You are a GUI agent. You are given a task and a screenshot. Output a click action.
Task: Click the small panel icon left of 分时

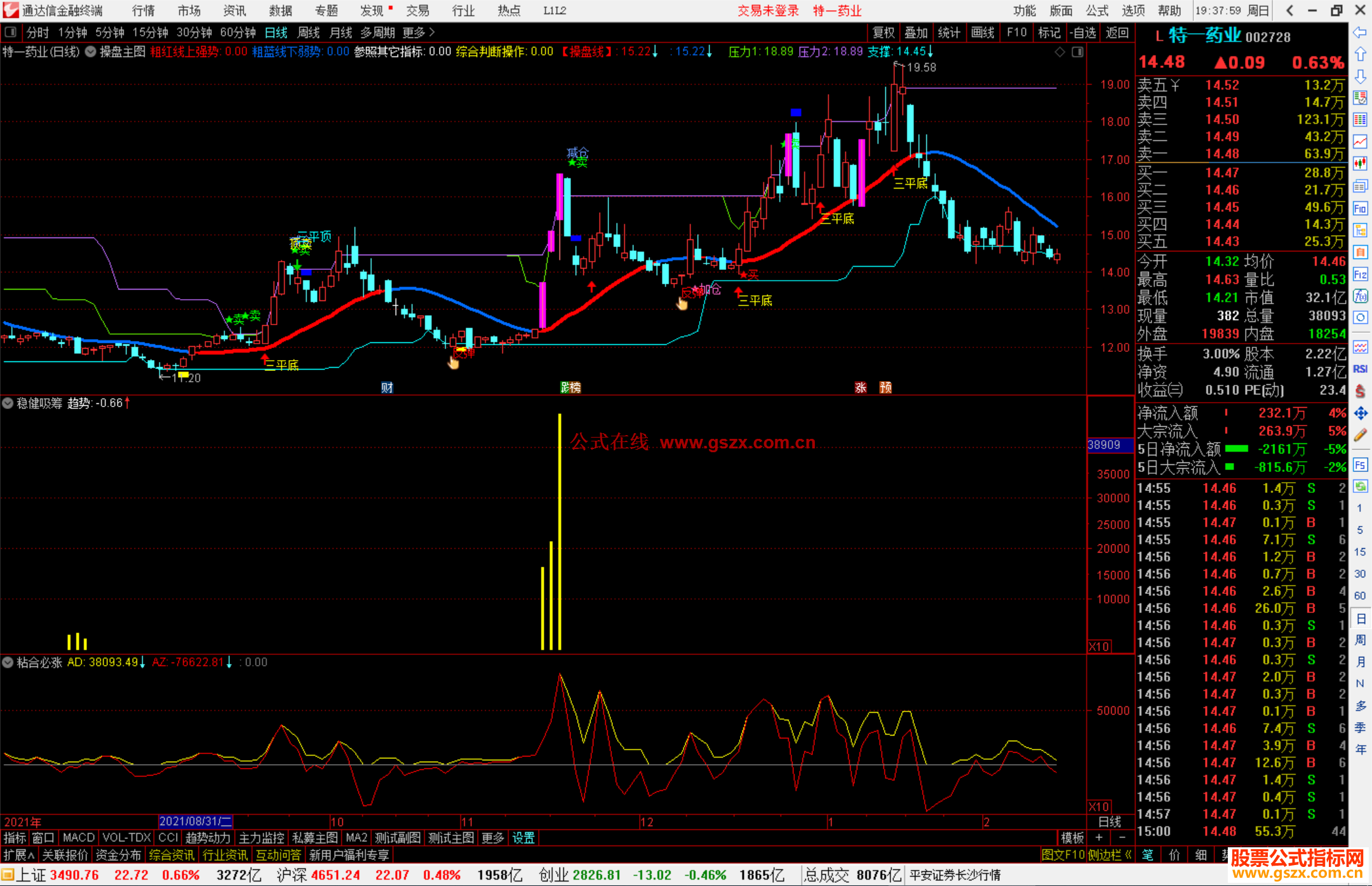tap(10, 32)
